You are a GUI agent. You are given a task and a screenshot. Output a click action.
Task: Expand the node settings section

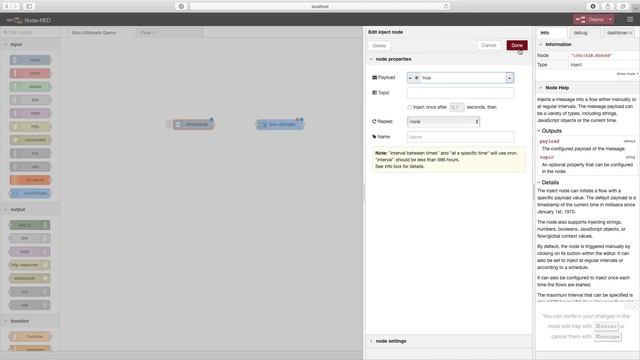[x=371, y=341]
